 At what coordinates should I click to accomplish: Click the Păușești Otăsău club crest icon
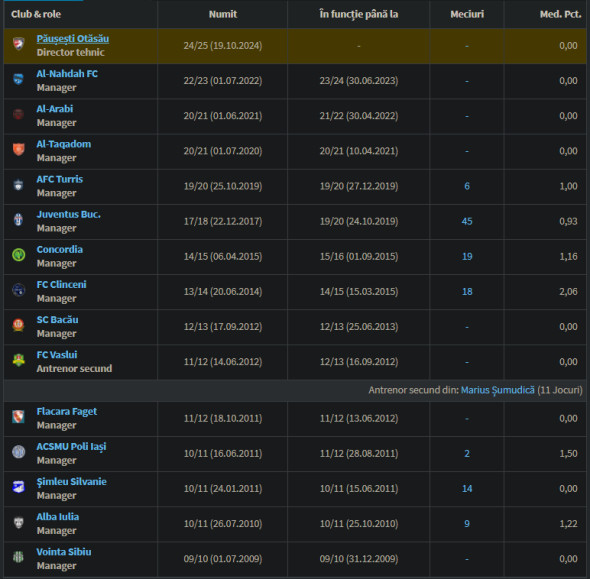18,44
